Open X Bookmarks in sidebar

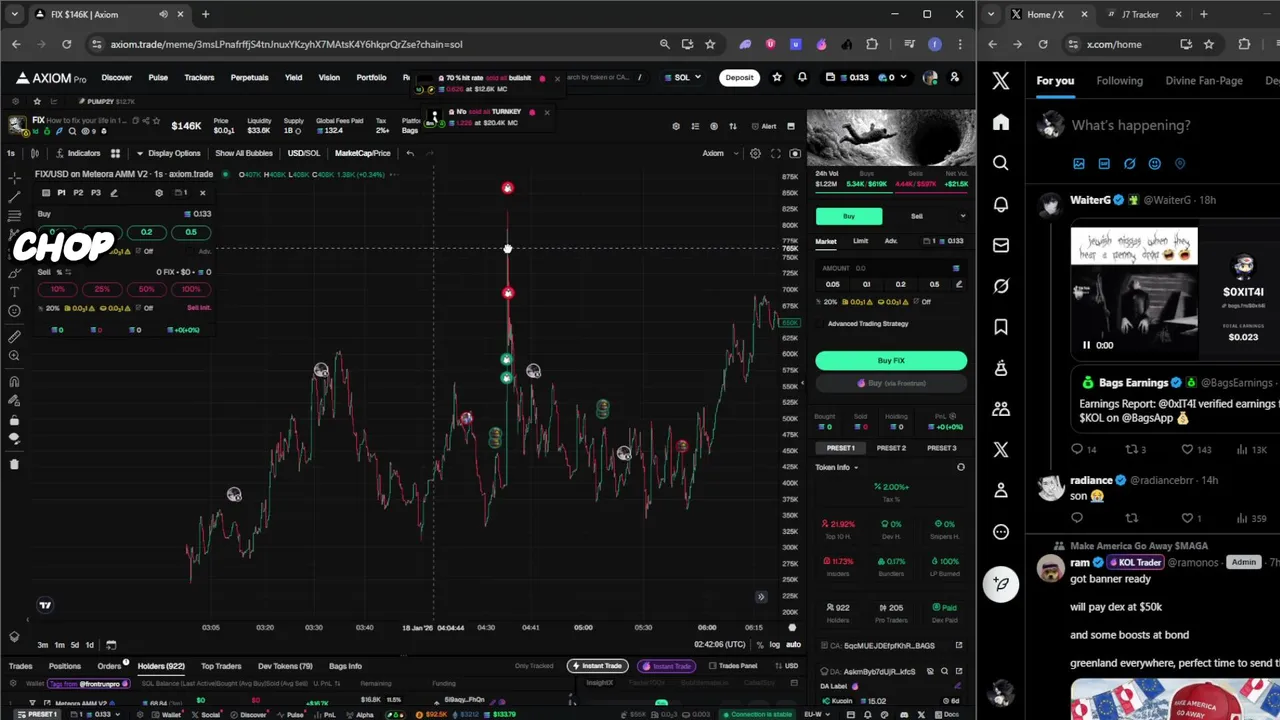pyautogui.click(x=1001, y=327)
